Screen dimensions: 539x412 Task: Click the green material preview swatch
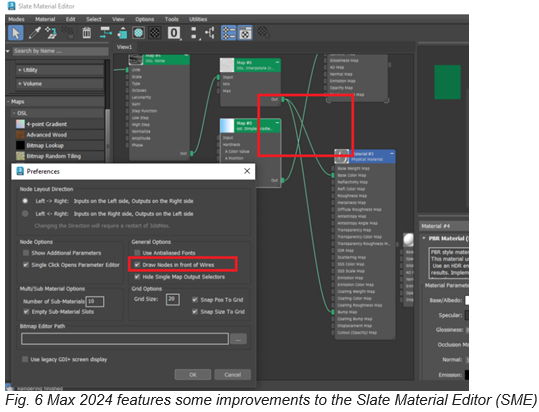447,82
